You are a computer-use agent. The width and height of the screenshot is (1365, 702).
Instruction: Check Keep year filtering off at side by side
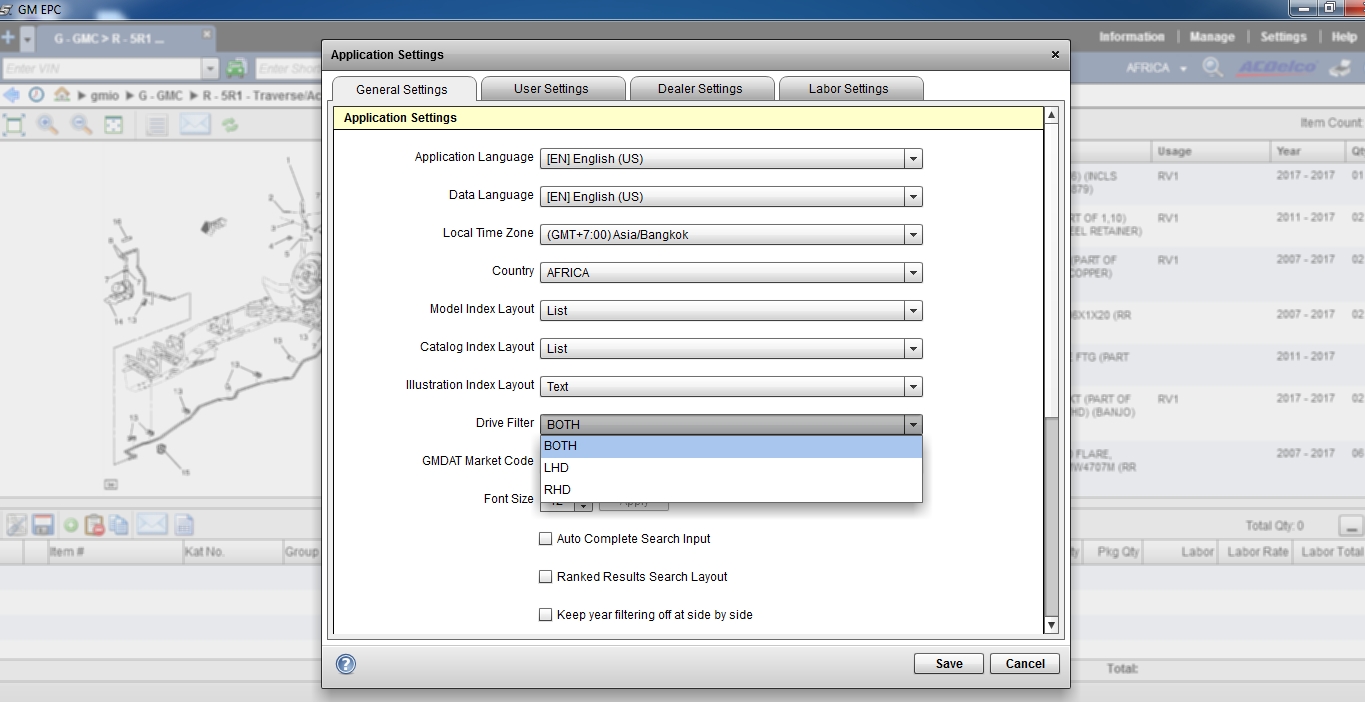(546, 615)
